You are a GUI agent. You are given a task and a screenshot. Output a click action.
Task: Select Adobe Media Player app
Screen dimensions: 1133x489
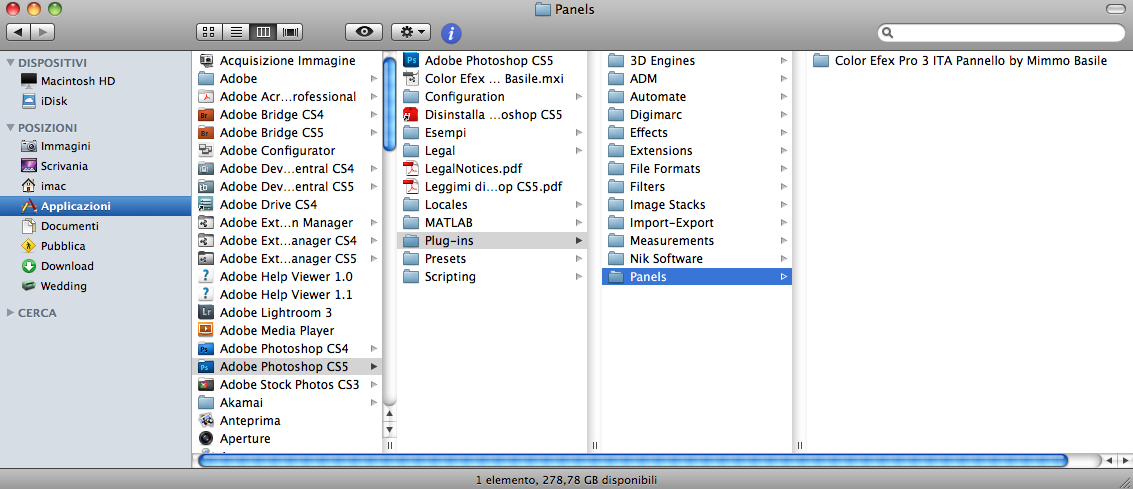(287, 330)
